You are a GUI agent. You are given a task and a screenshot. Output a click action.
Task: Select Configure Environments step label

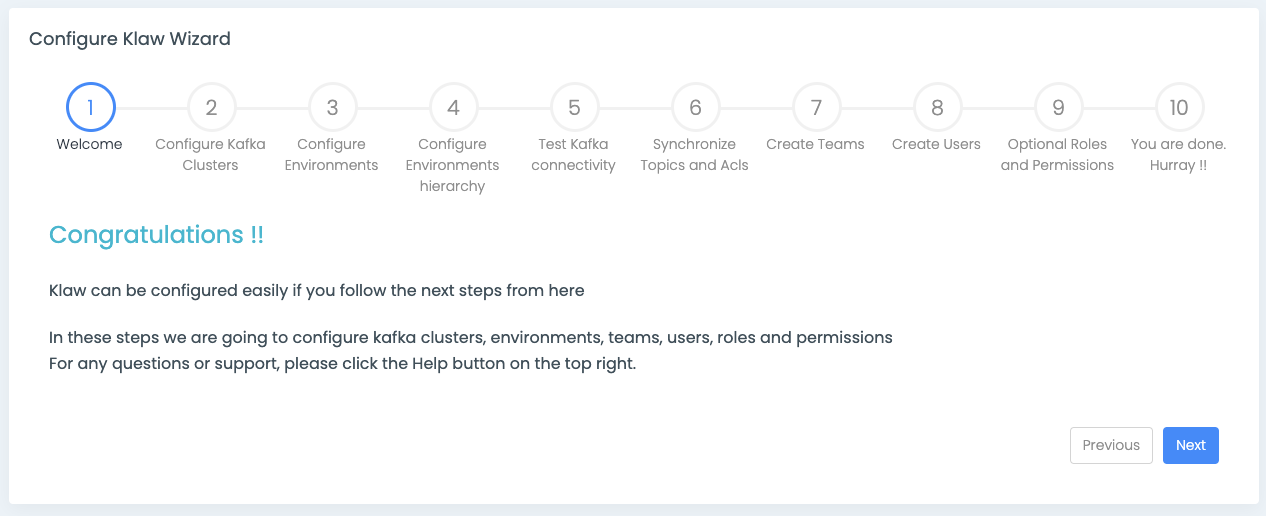[332, 155]
